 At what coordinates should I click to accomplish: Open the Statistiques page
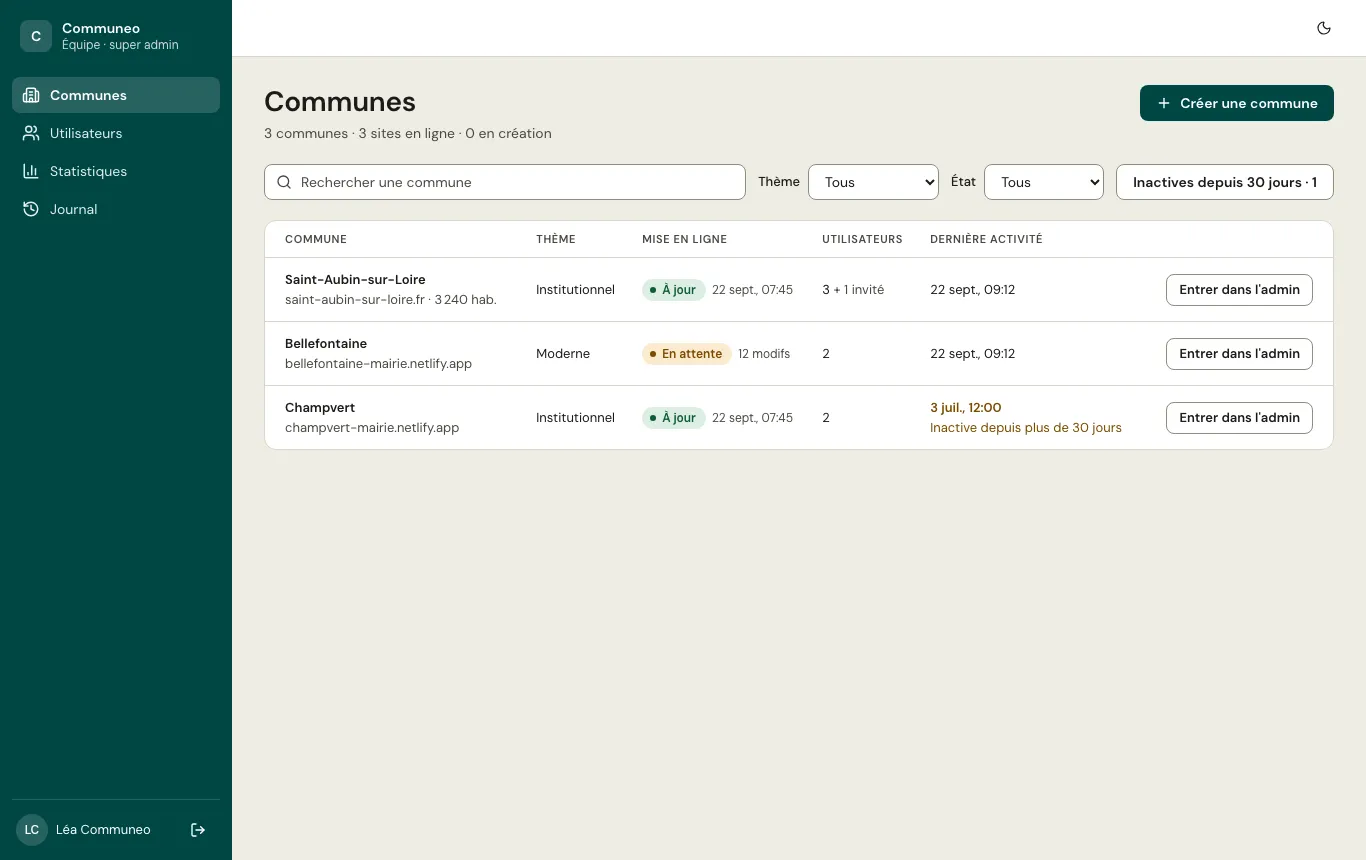pos(116,171)
